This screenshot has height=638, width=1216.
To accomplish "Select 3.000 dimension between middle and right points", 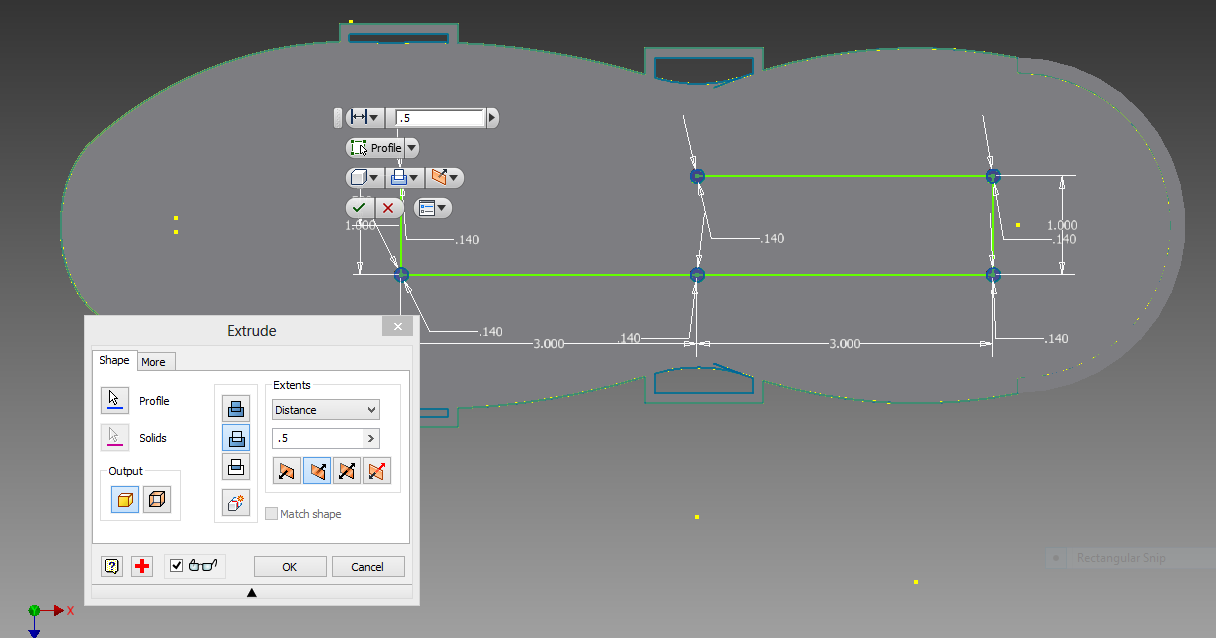I will [x=844, y=343].
